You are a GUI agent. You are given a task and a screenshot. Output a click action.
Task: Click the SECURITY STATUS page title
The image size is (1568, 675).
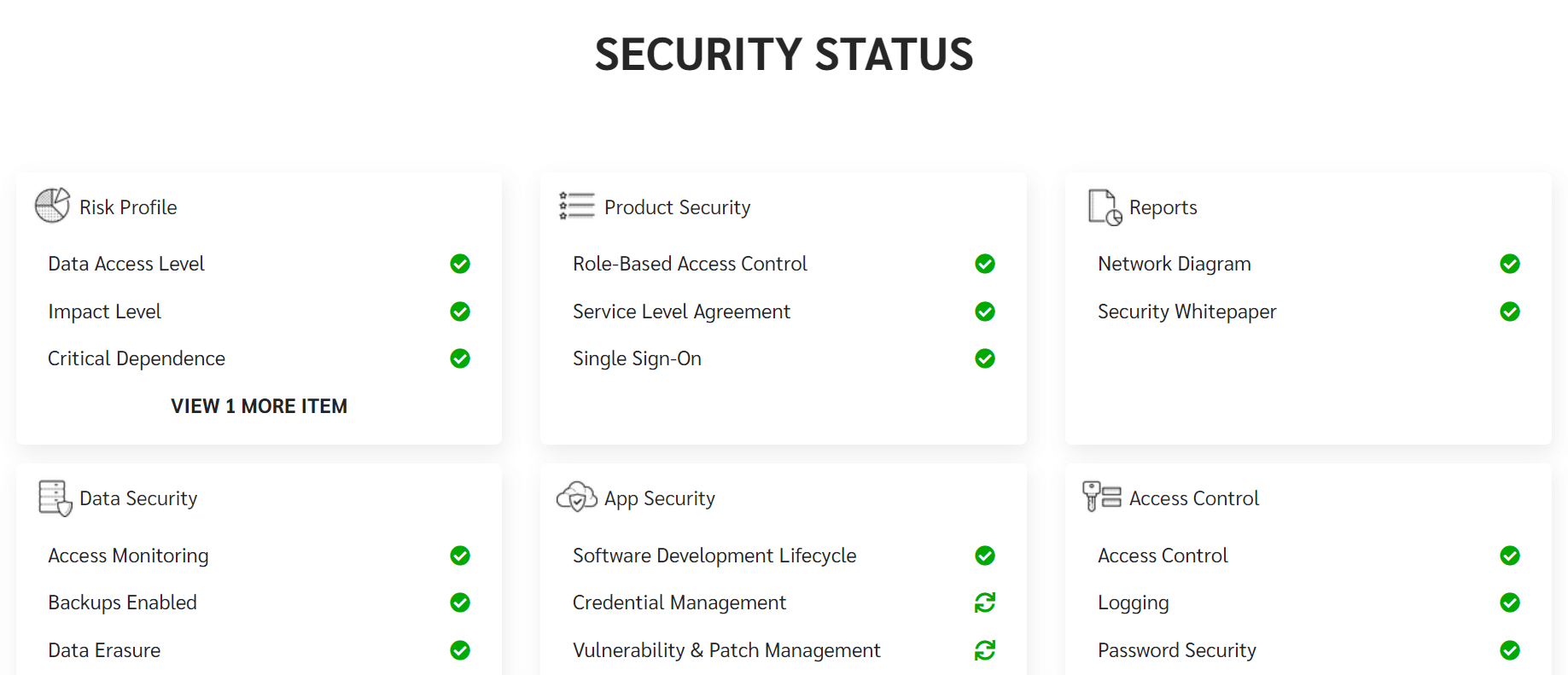[784, 54]
